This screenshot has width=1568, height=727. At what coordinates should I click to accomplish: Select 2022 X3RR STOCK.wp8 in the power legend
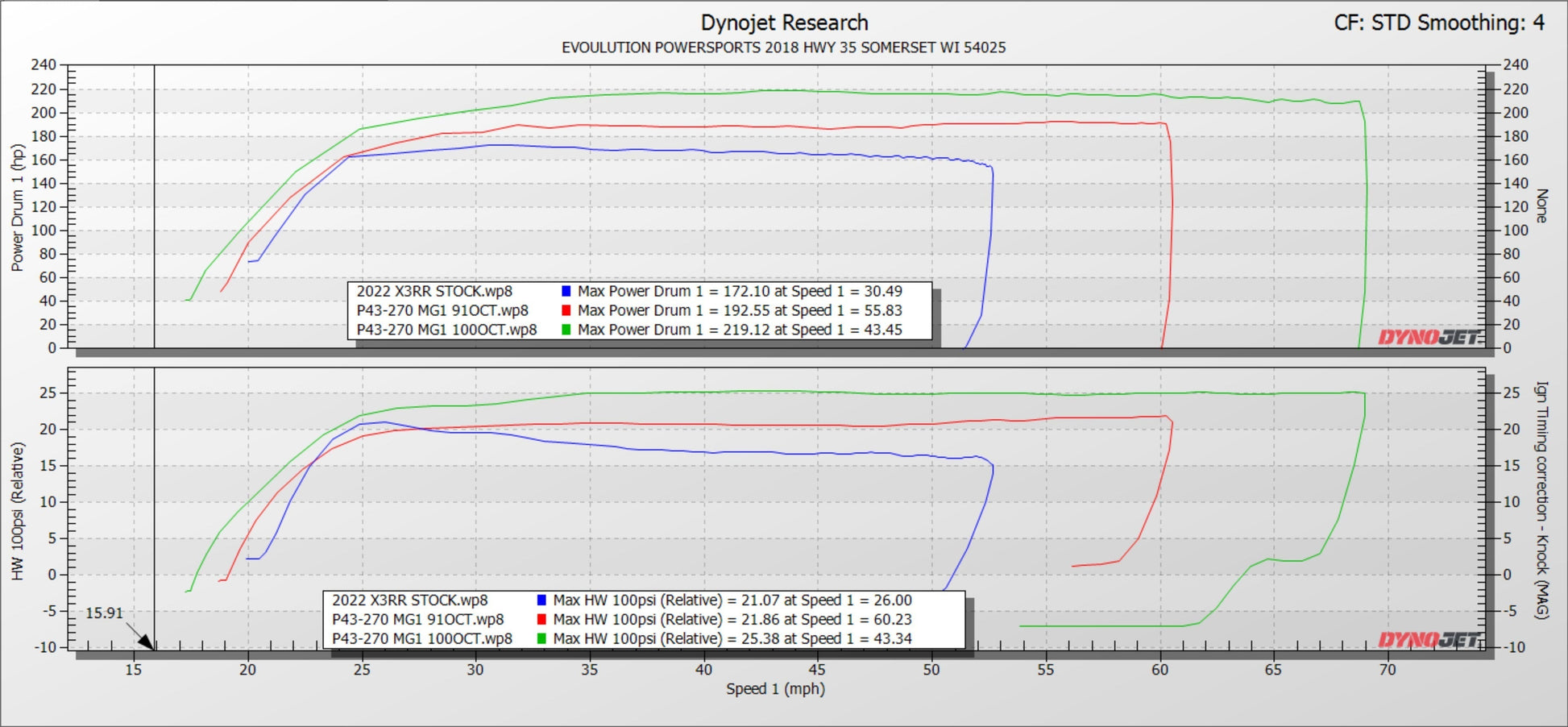[434, 292]
